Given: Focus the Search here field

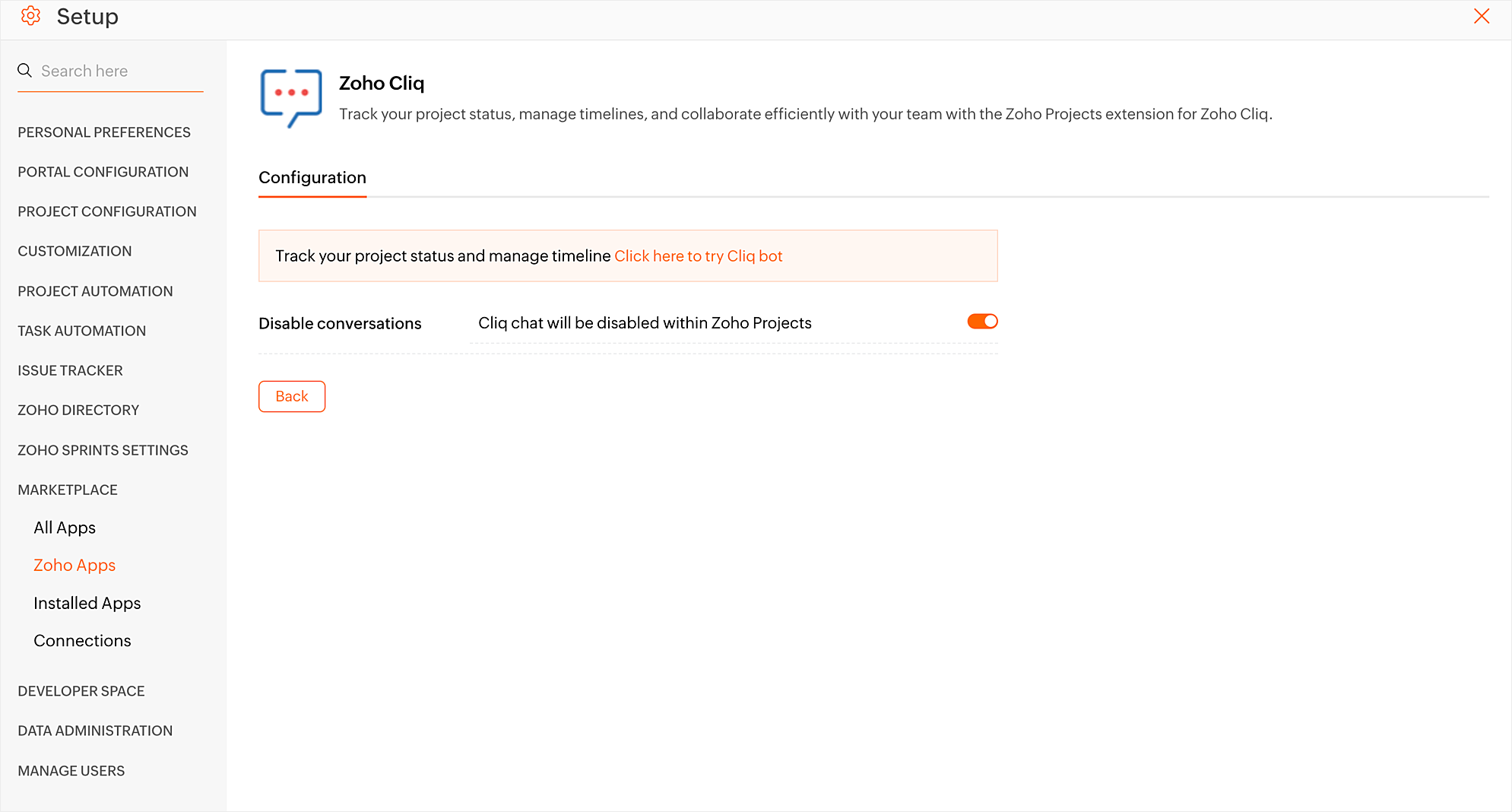Looking at the screenshot, I should tap(110, 71).
